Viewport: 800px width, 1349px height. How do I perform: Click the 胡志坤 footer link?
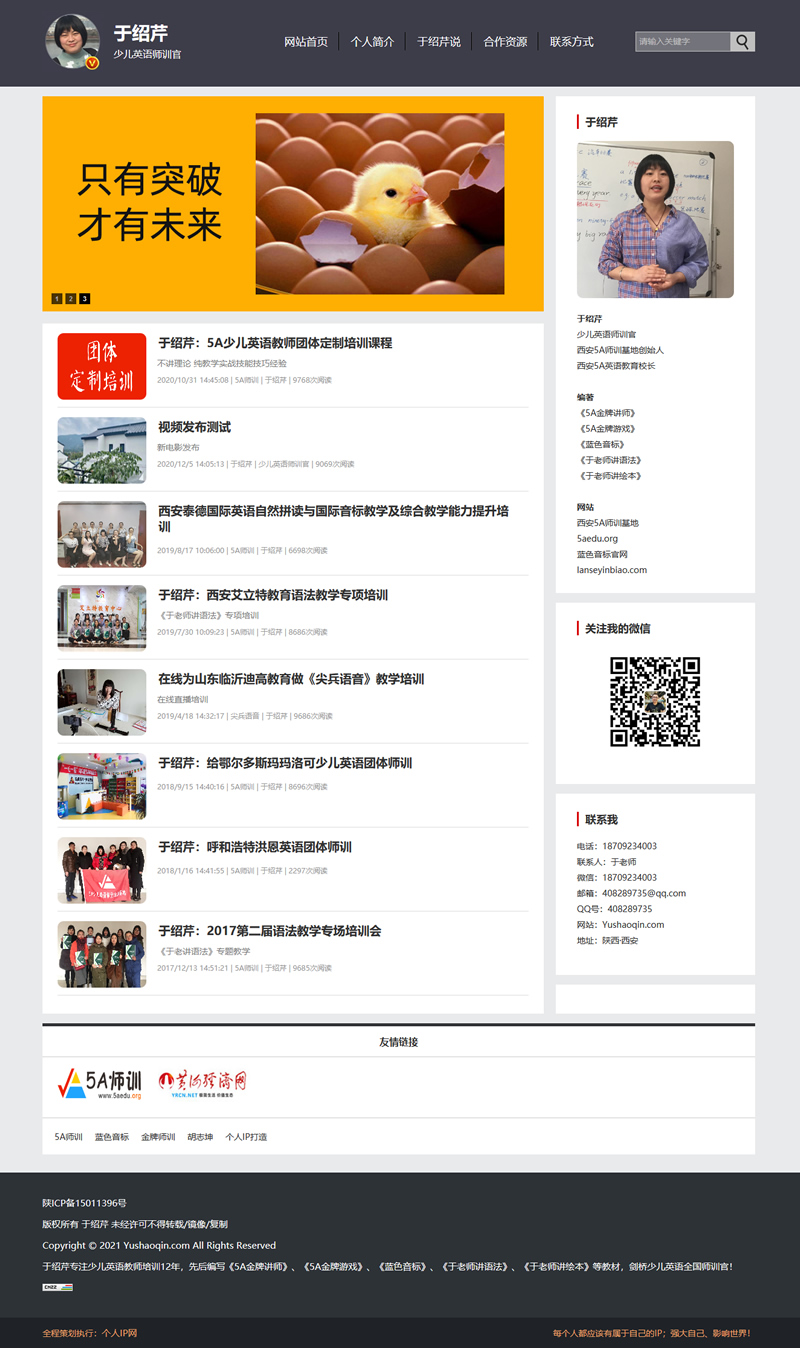(201, 1136)
